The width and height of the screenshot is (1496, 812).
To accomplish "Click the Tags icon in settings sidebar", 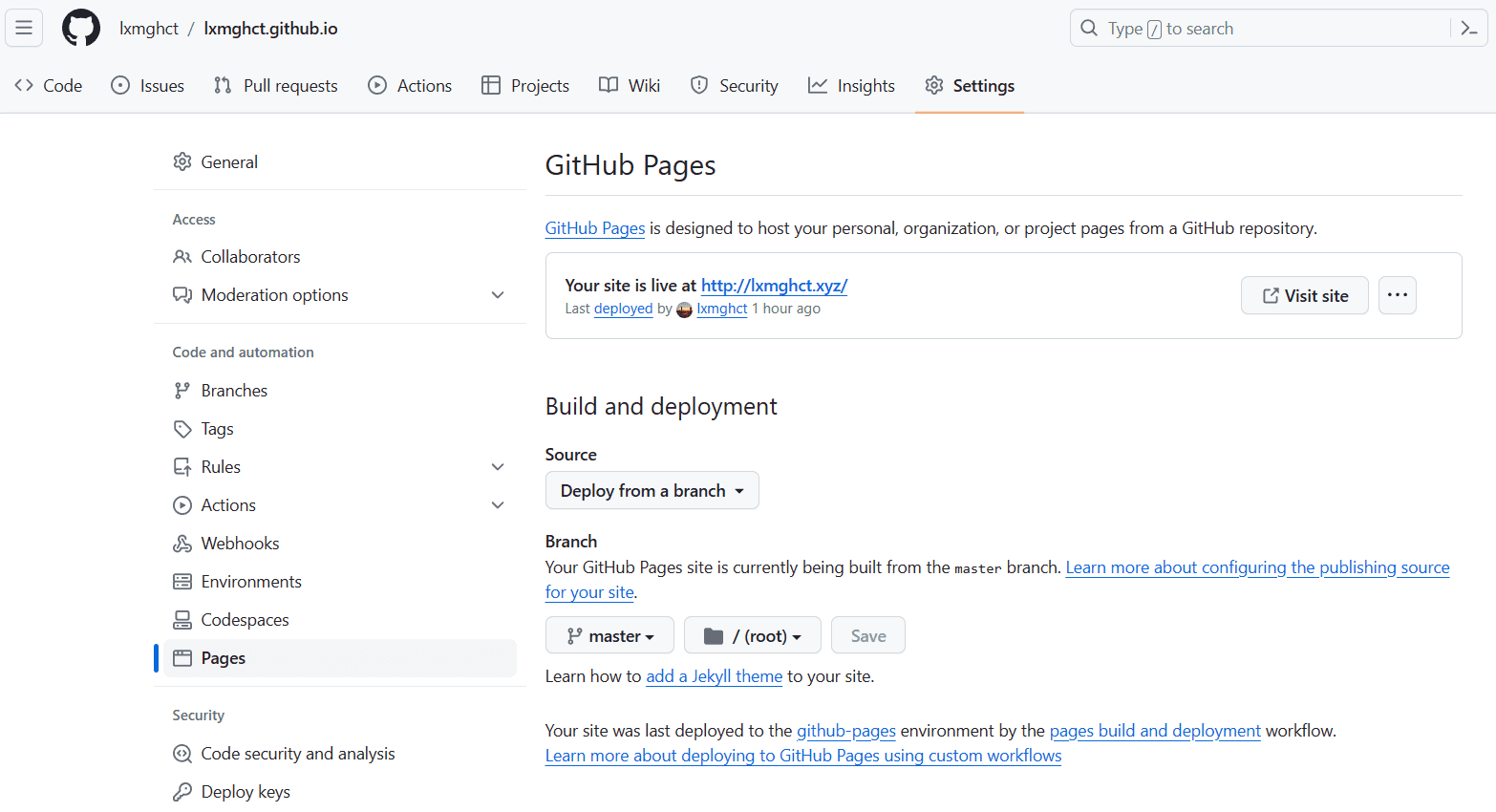I will [x=182, y=428].
